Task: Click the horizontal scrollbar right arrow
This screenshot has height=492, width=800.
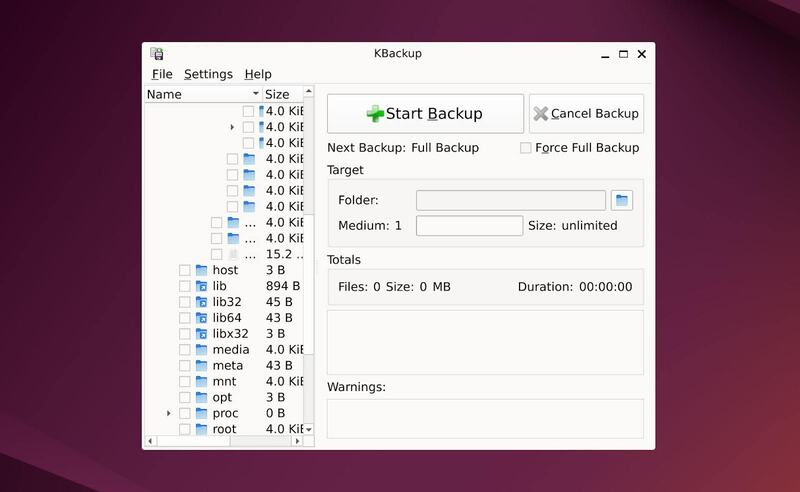Action: [297, 441]
